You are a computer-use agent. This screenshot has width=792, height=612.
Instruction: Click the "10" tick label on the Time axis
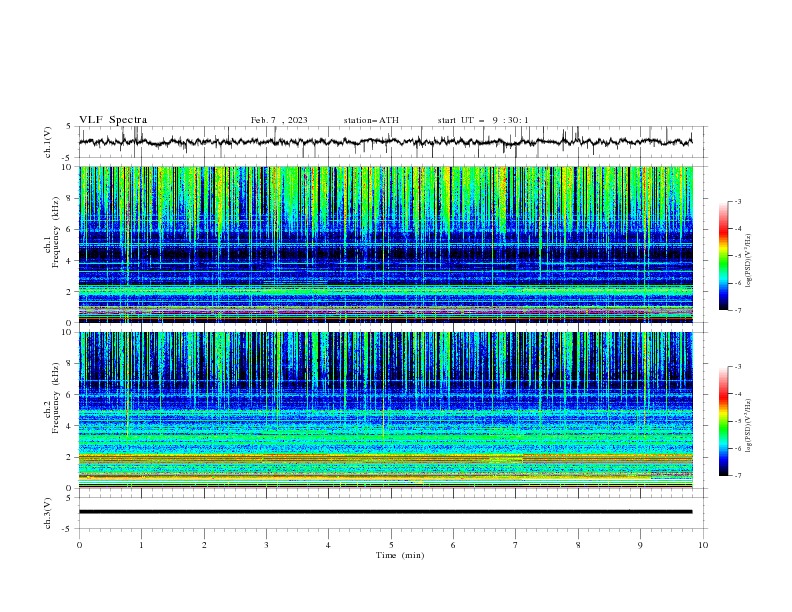[703, 545]
